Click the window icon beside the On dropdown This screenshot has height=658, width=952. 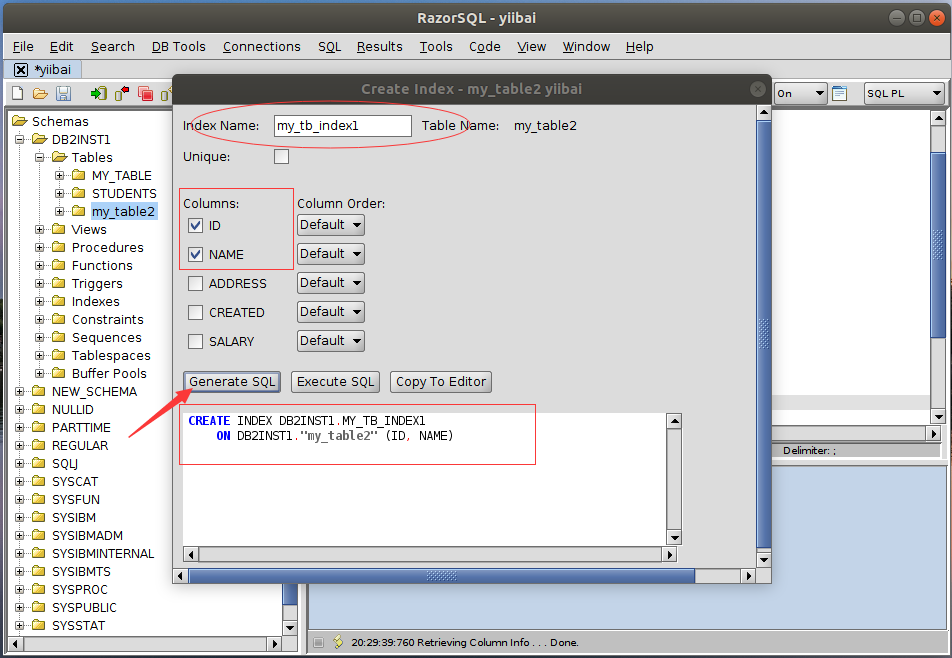coord(840,93)
